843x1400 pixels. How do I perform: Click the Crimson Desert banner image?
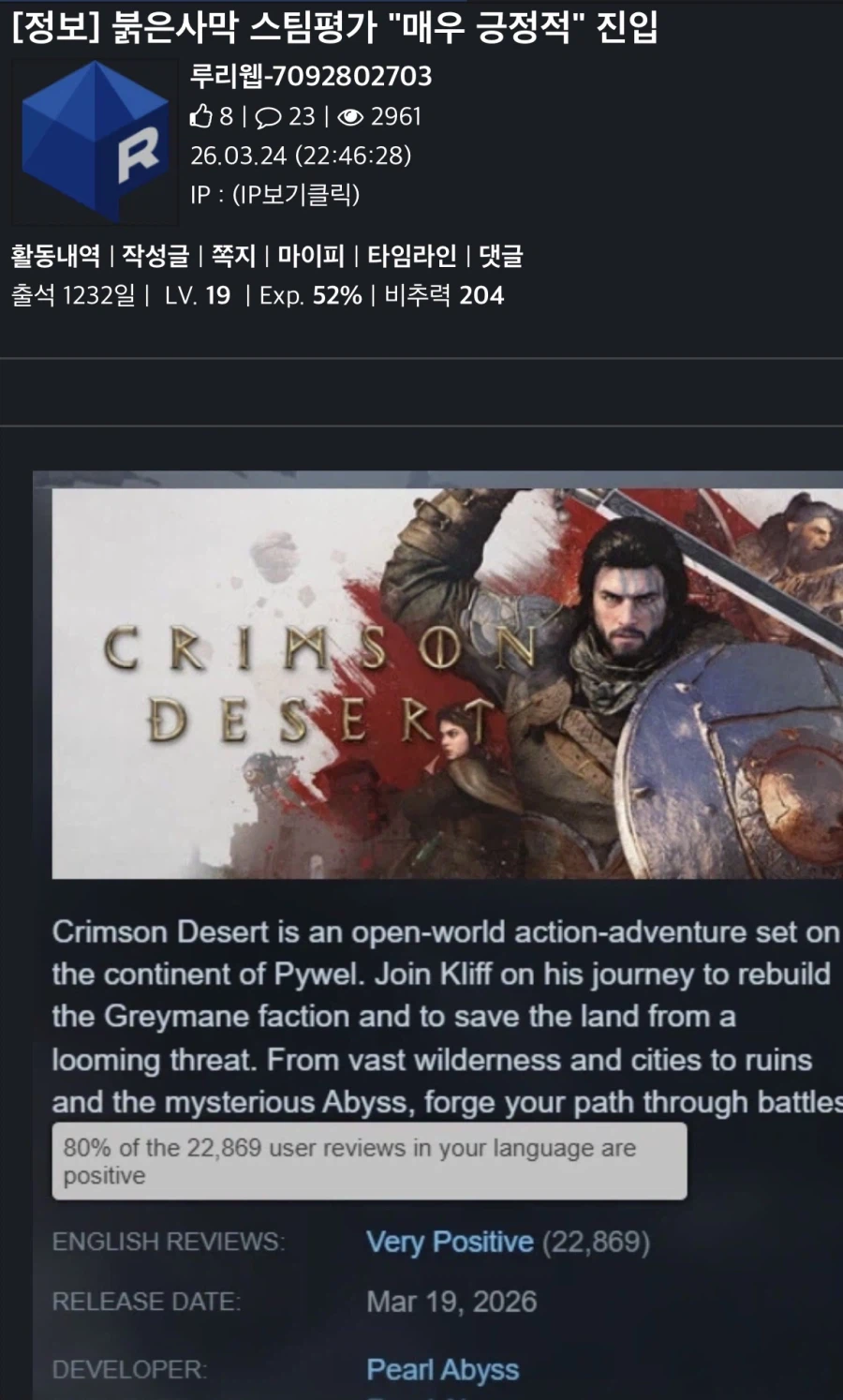pyautogui.click(x=447, y=683)
